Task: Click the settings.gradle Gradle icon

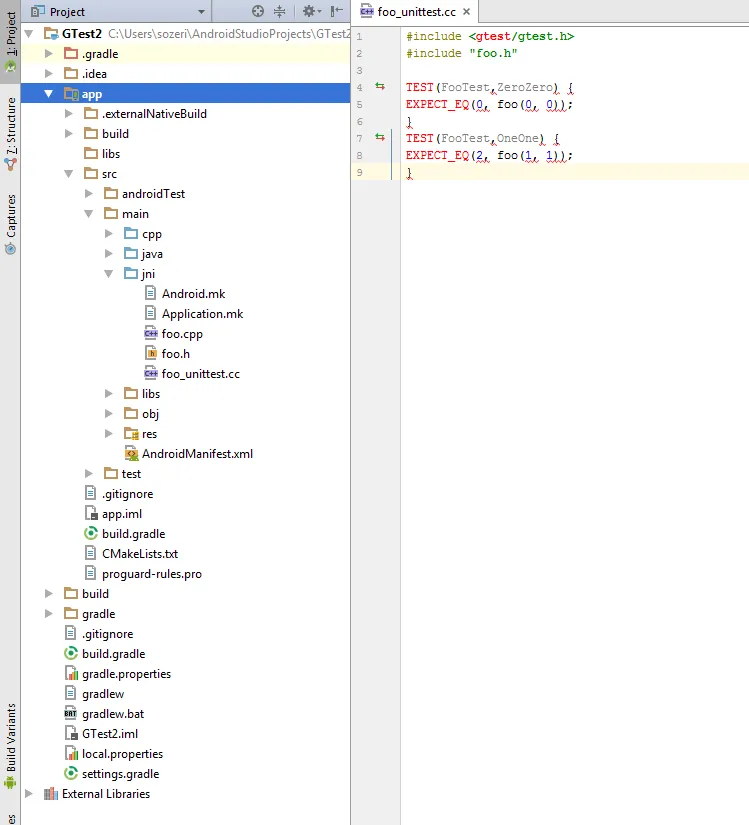Action: click(x=71, y=773)
